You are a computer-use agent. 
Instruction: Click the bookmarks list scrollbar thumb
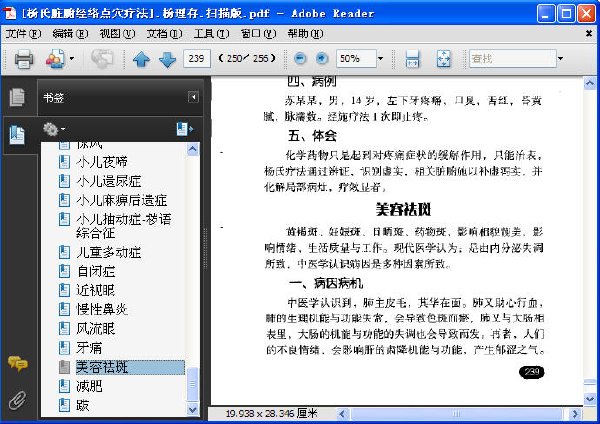[193, 384]
